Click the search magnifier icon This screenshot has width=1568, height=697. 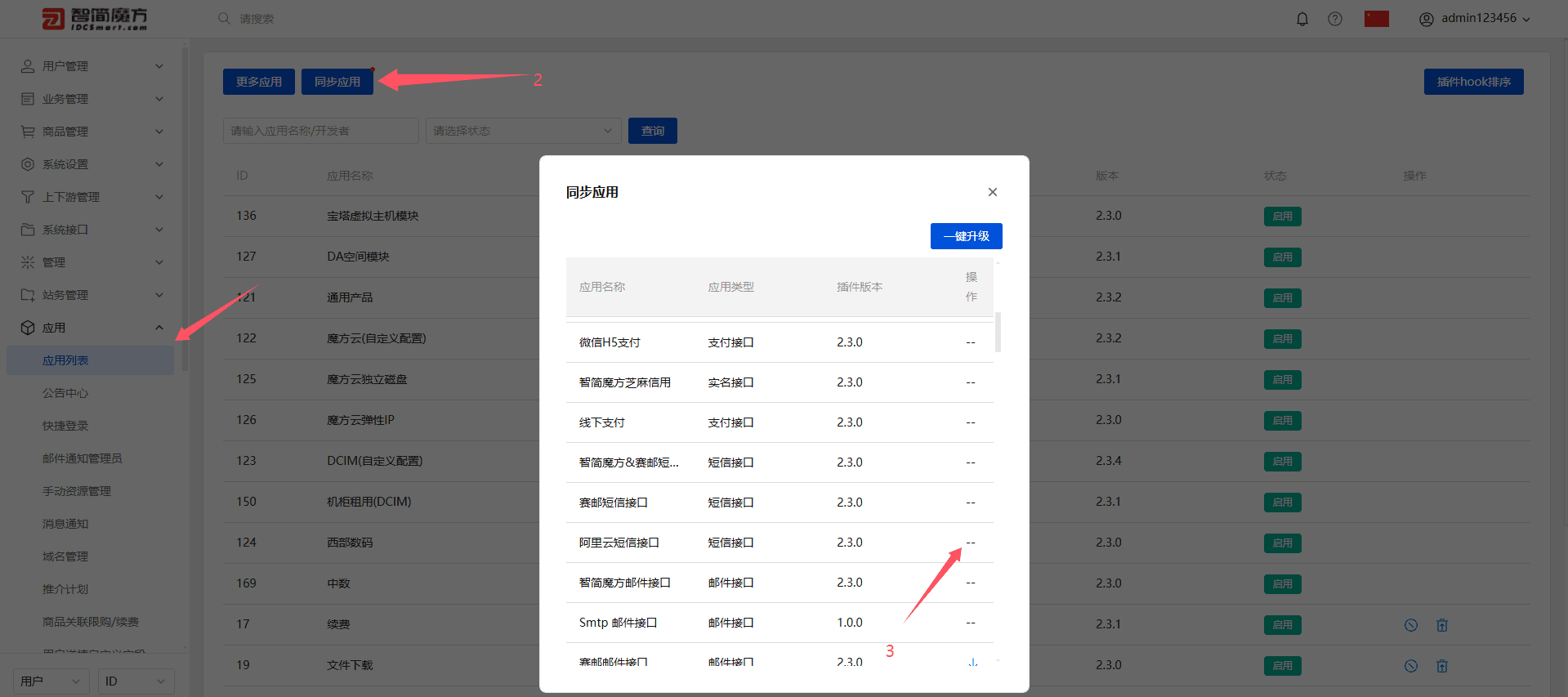(224, 18)
